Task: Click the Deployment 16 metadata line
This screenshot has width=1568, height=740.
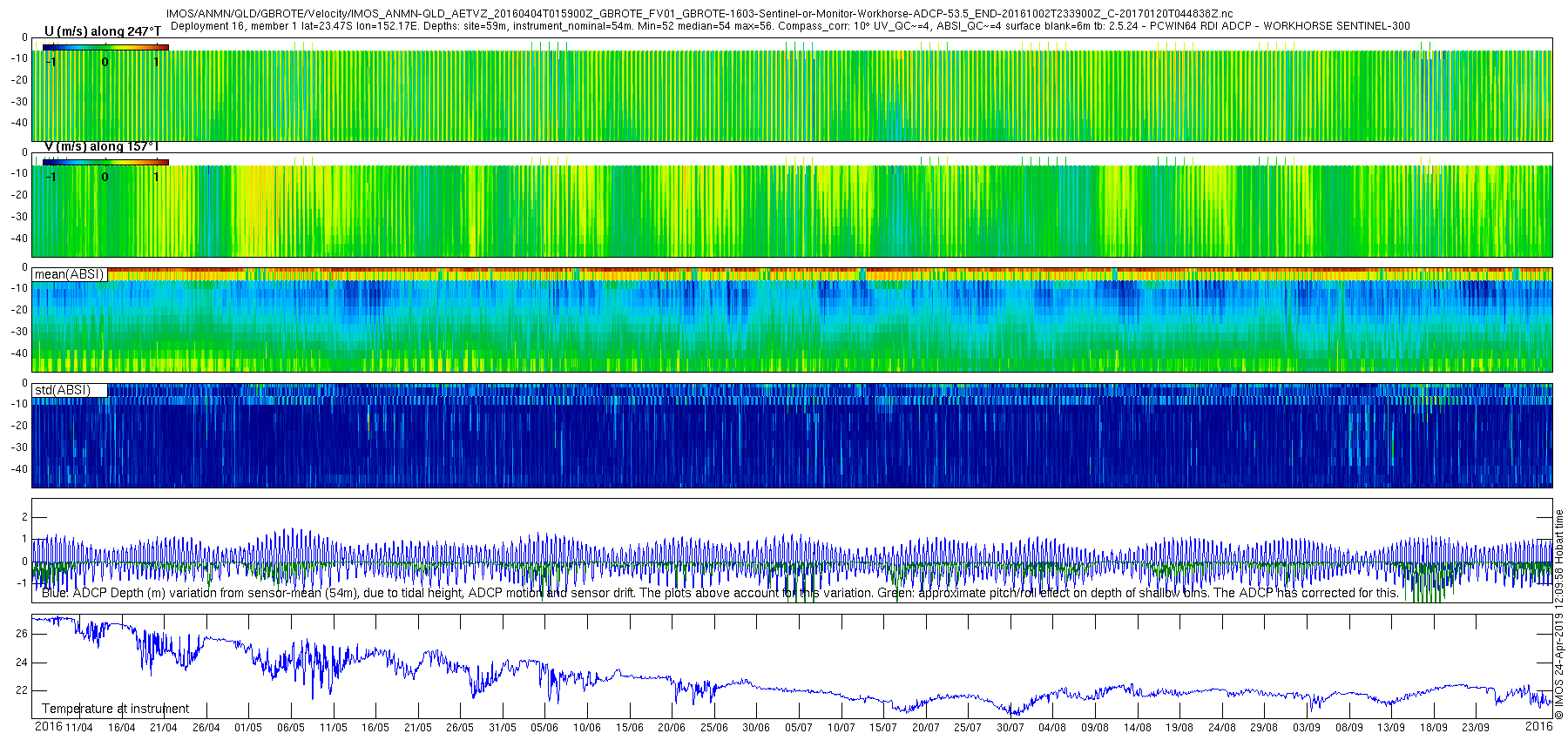Action: pos(789,26)
